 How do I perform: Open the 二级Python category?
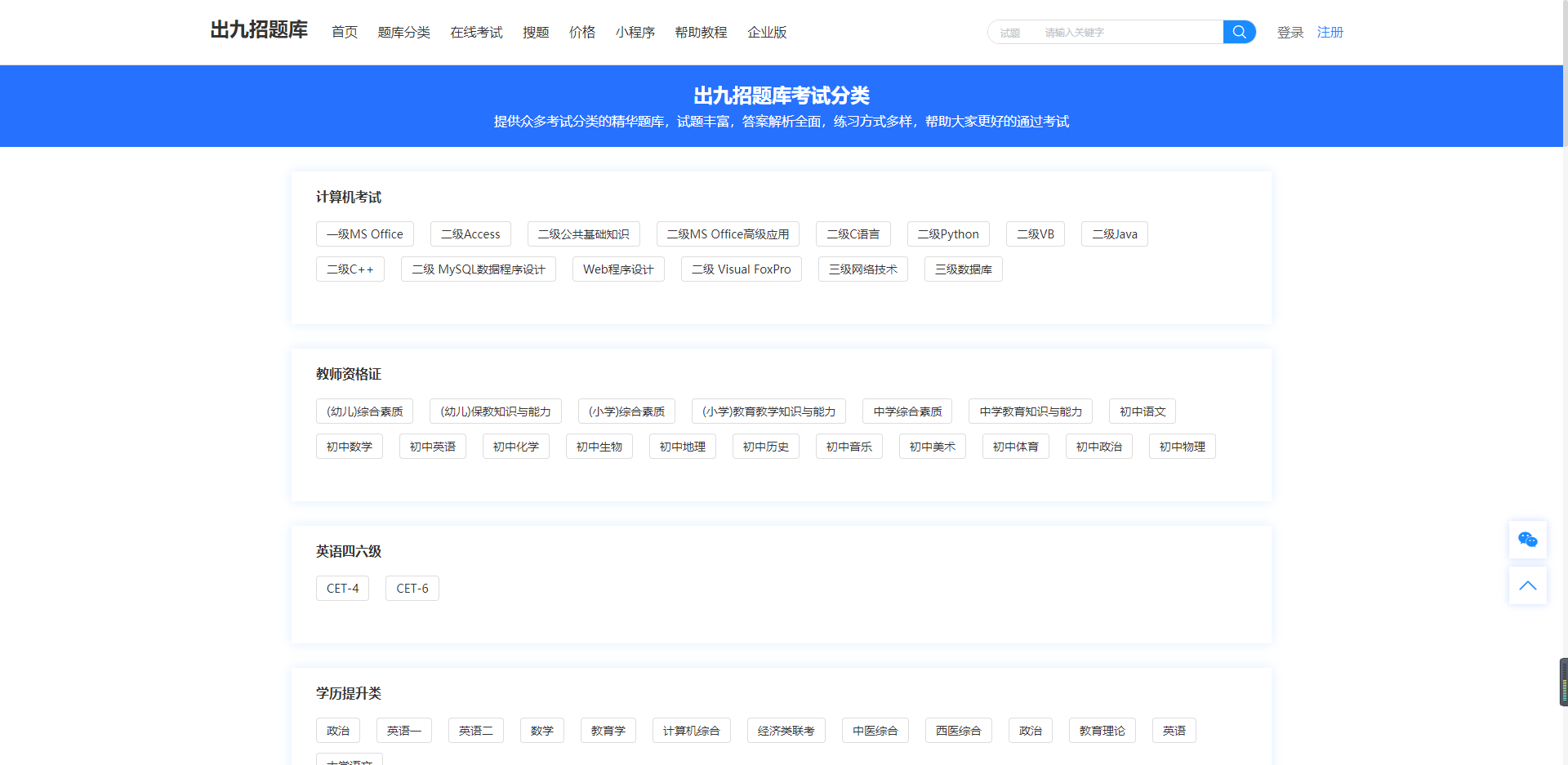(x=949, y=234)
